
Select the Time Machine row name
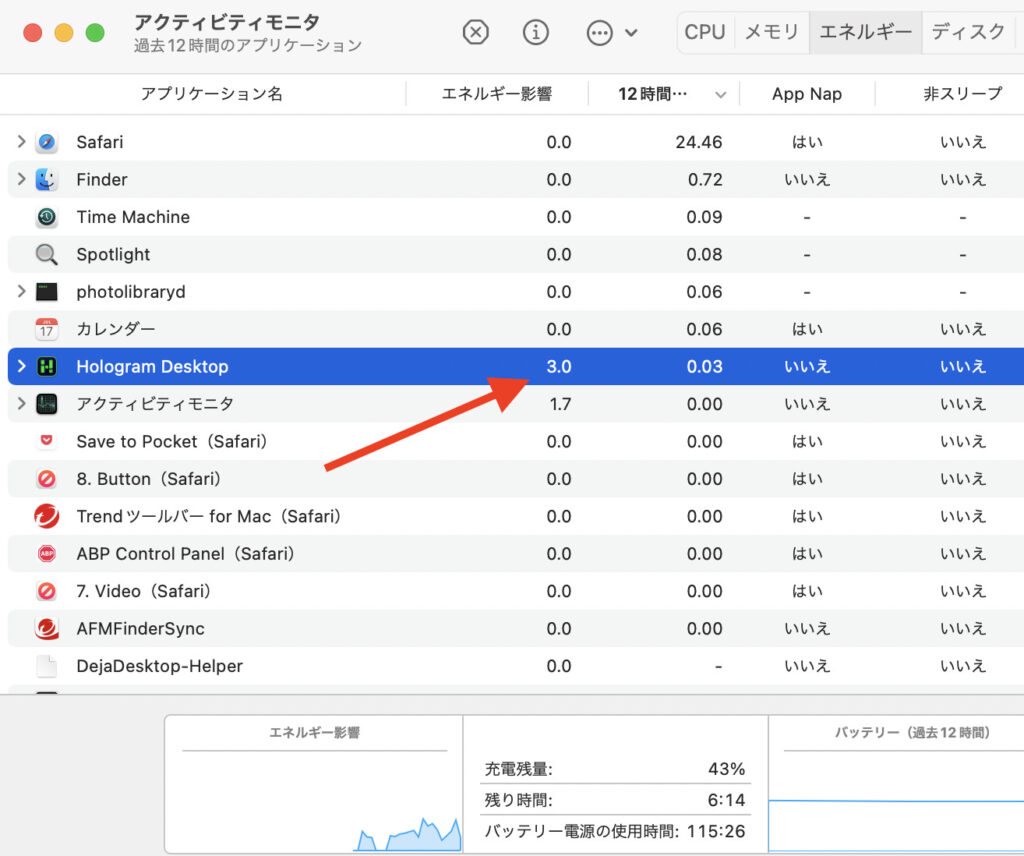[x=133, y=217]
